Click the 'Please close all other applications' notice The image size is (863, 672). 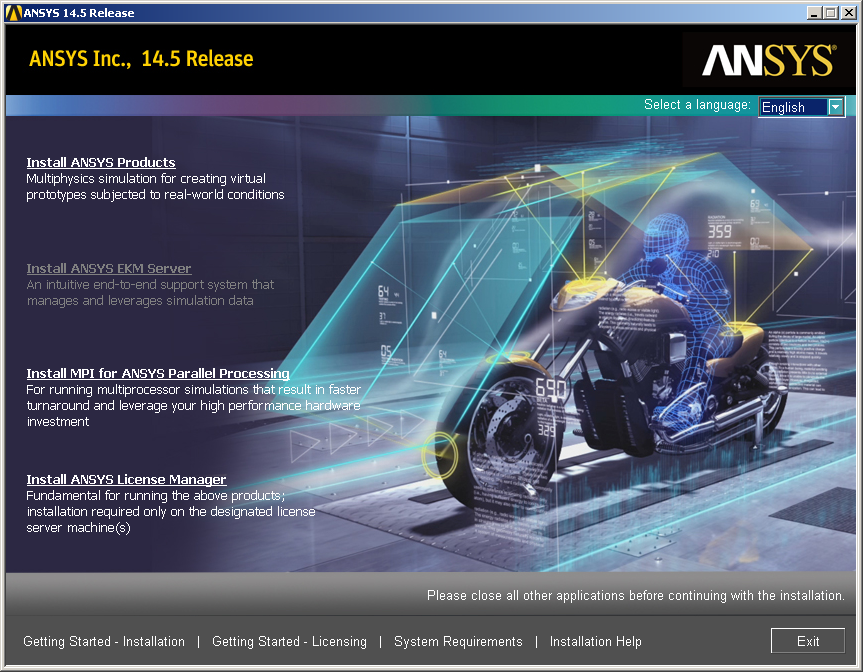(x=636, y=595)
